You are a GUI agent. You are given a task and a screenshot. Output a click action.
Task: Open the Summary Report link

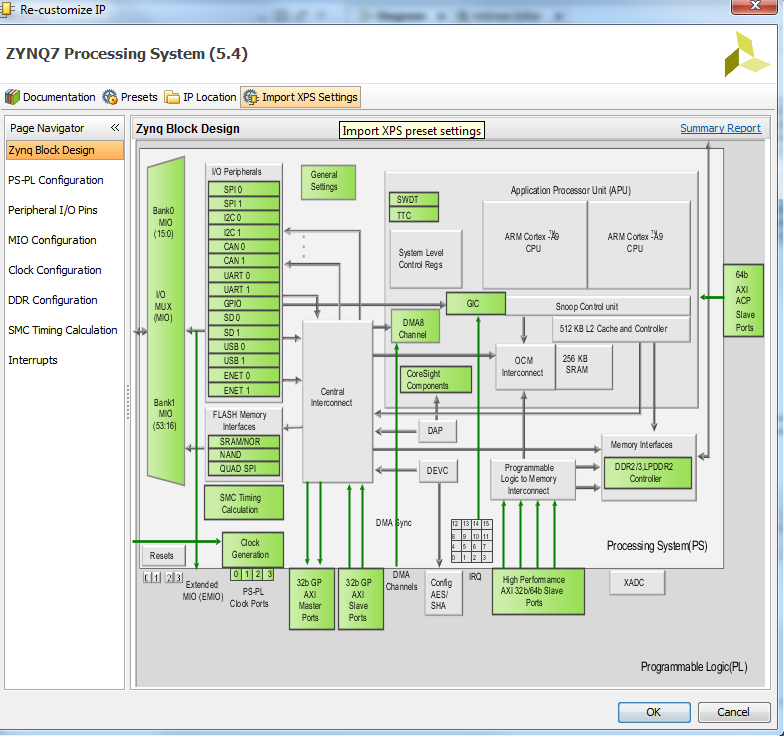pyautogui.click(x=720, y=128)
